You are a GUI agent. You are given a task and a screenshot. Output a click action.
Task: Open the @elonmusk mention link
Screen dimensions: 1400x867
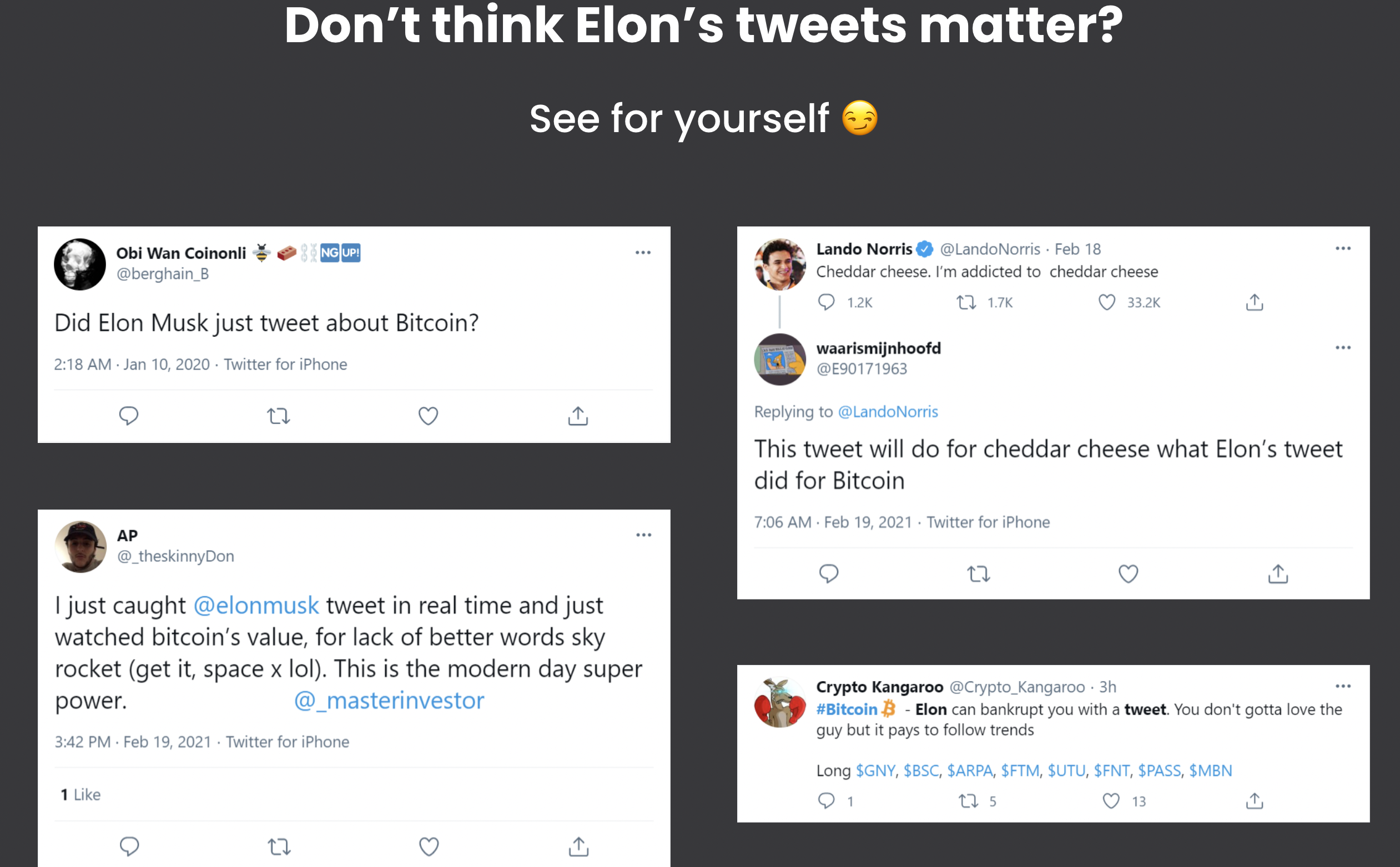tap(256, 605)
